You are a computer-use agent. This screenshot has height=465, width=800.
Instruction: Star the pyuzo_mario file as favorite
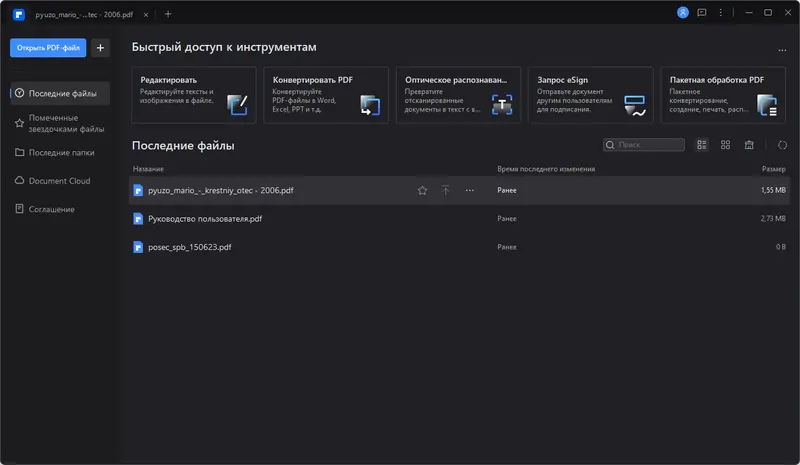pyautogui.click(x=422, y=190)
